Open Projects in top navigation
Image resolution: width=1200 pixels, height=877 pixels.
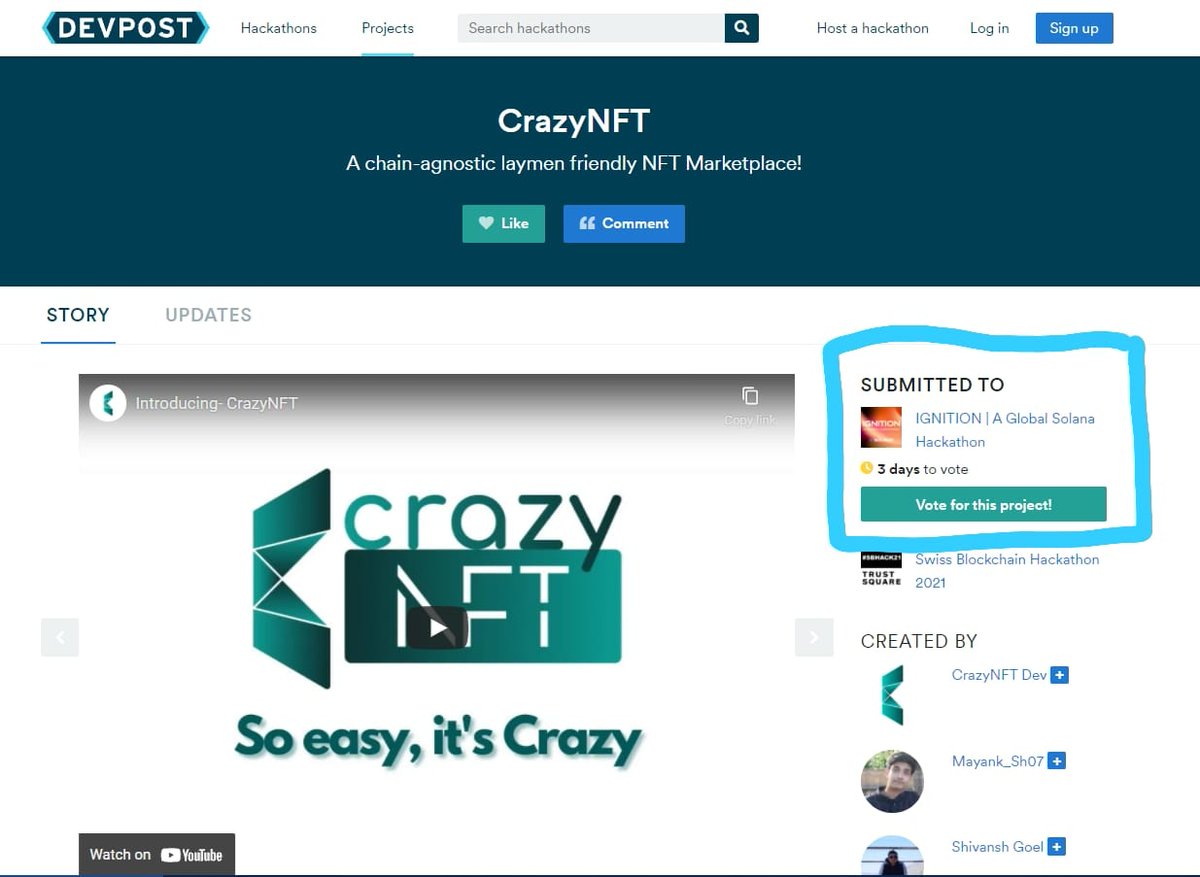click(387, 28)
